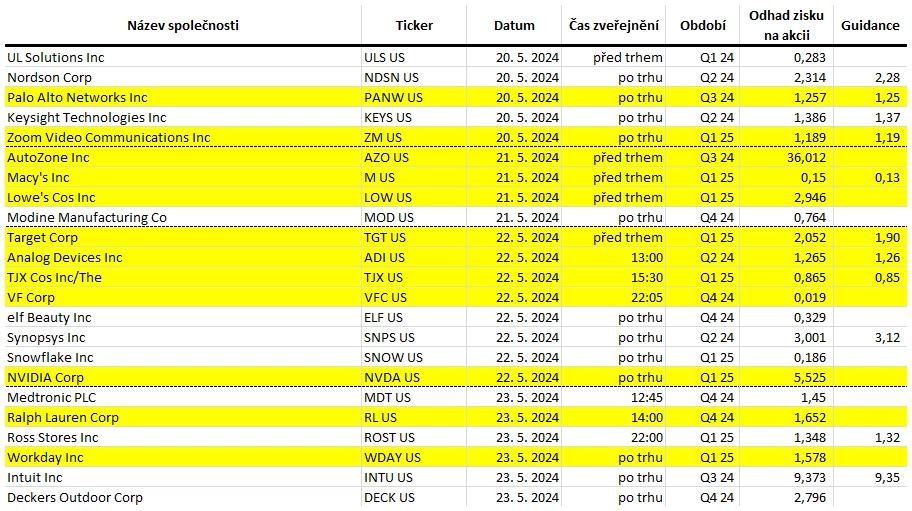
Task: Select the Ticker column header
Action: point(414,26)
